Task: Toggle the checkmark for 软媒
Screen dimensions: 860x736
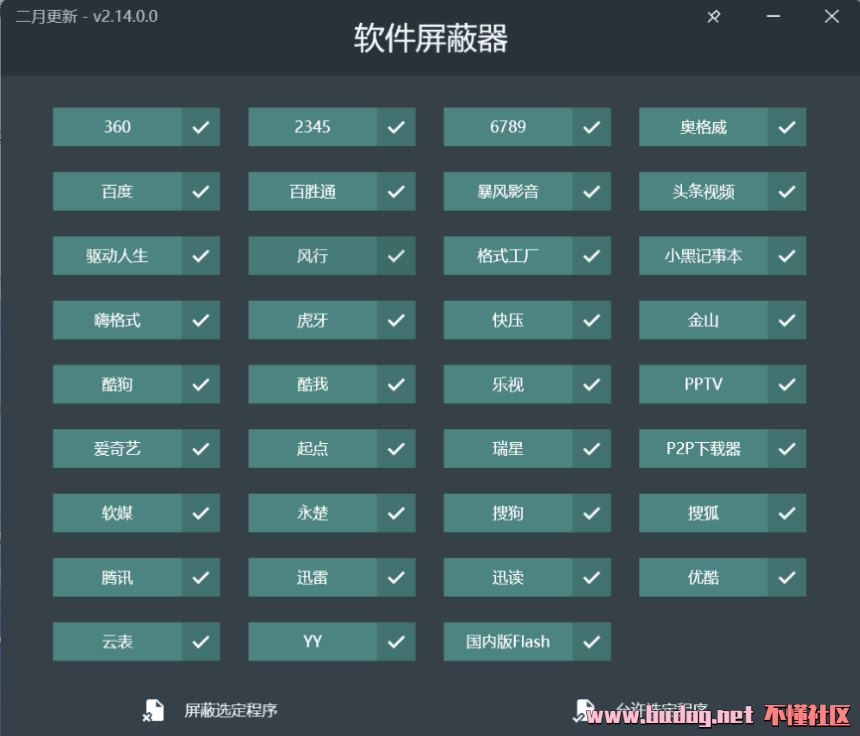Action: point(201,513)
